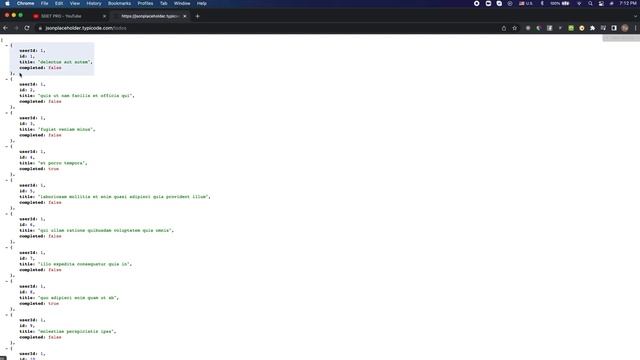Image resolution: width=640 pixels, height=360 pixels.
Task: Click the true value under quo adipisci enim
Action: (x=53, y=303)
